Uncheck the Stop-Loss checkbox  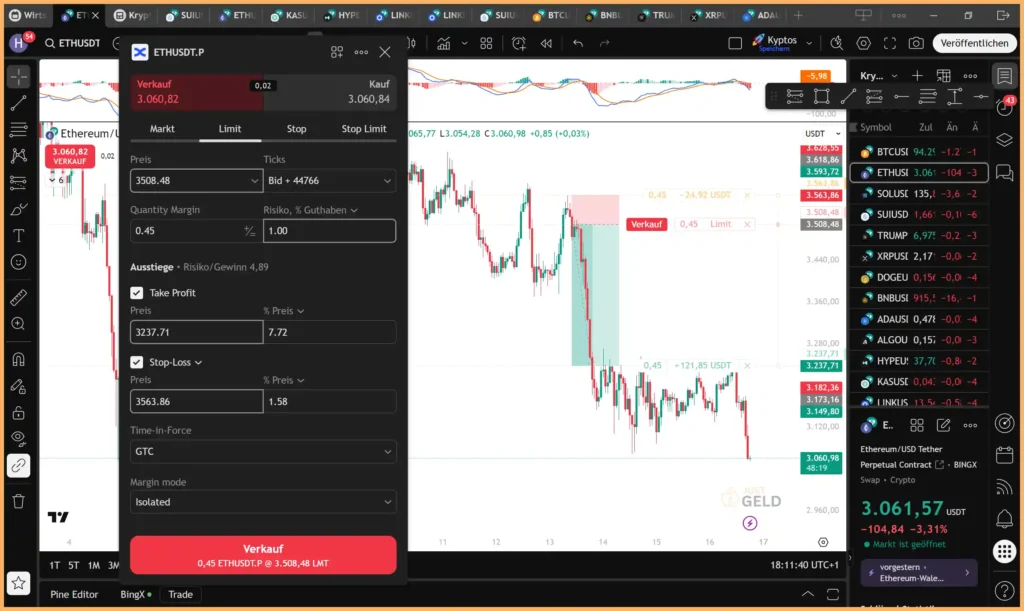click(137, 362)
